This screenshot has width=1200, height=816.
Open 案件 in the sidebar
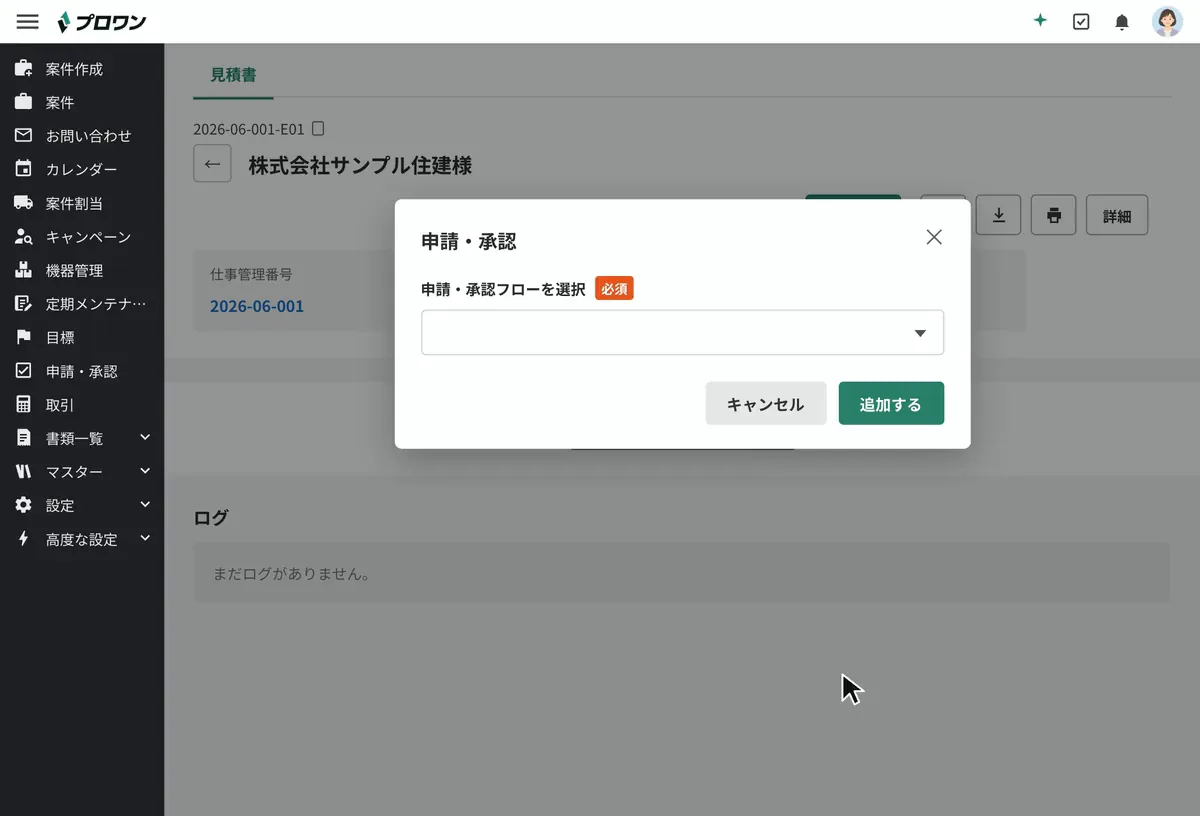pos(60,102)
